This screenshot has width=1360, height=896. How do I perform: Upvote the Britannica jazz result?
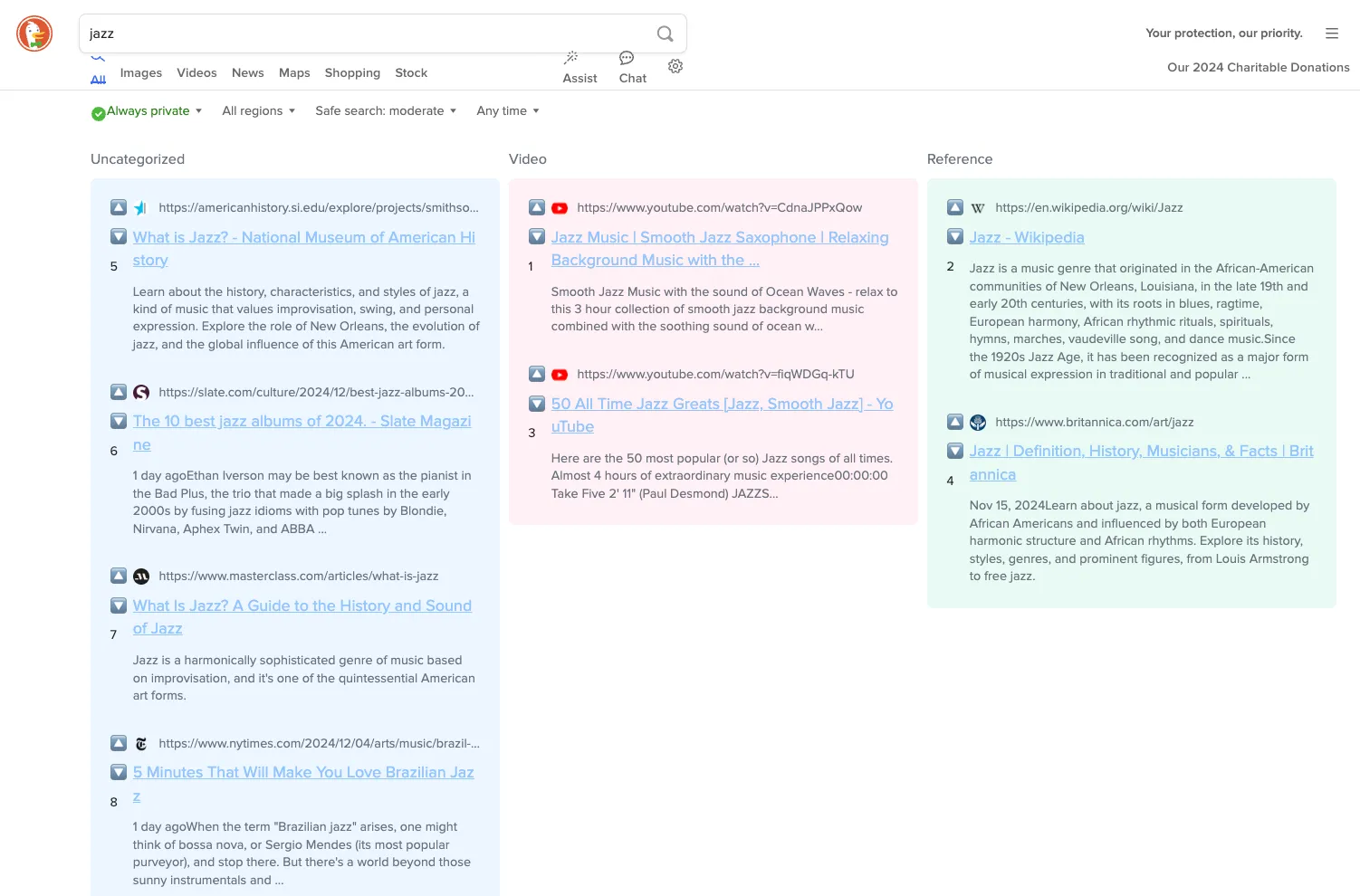955,422
